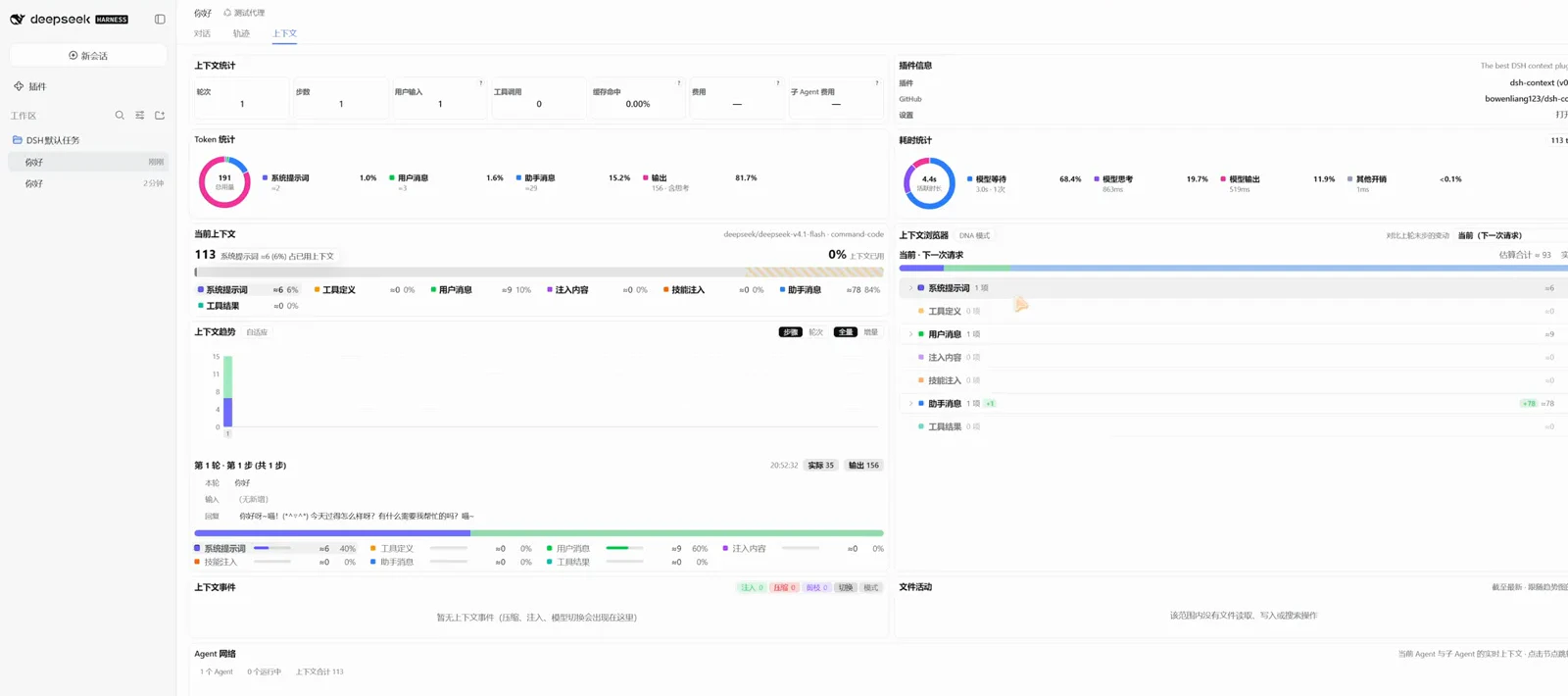Screen dimensions: 1568x696
Task: Open the 轨迹 tab
Action: tap(241, 33)
